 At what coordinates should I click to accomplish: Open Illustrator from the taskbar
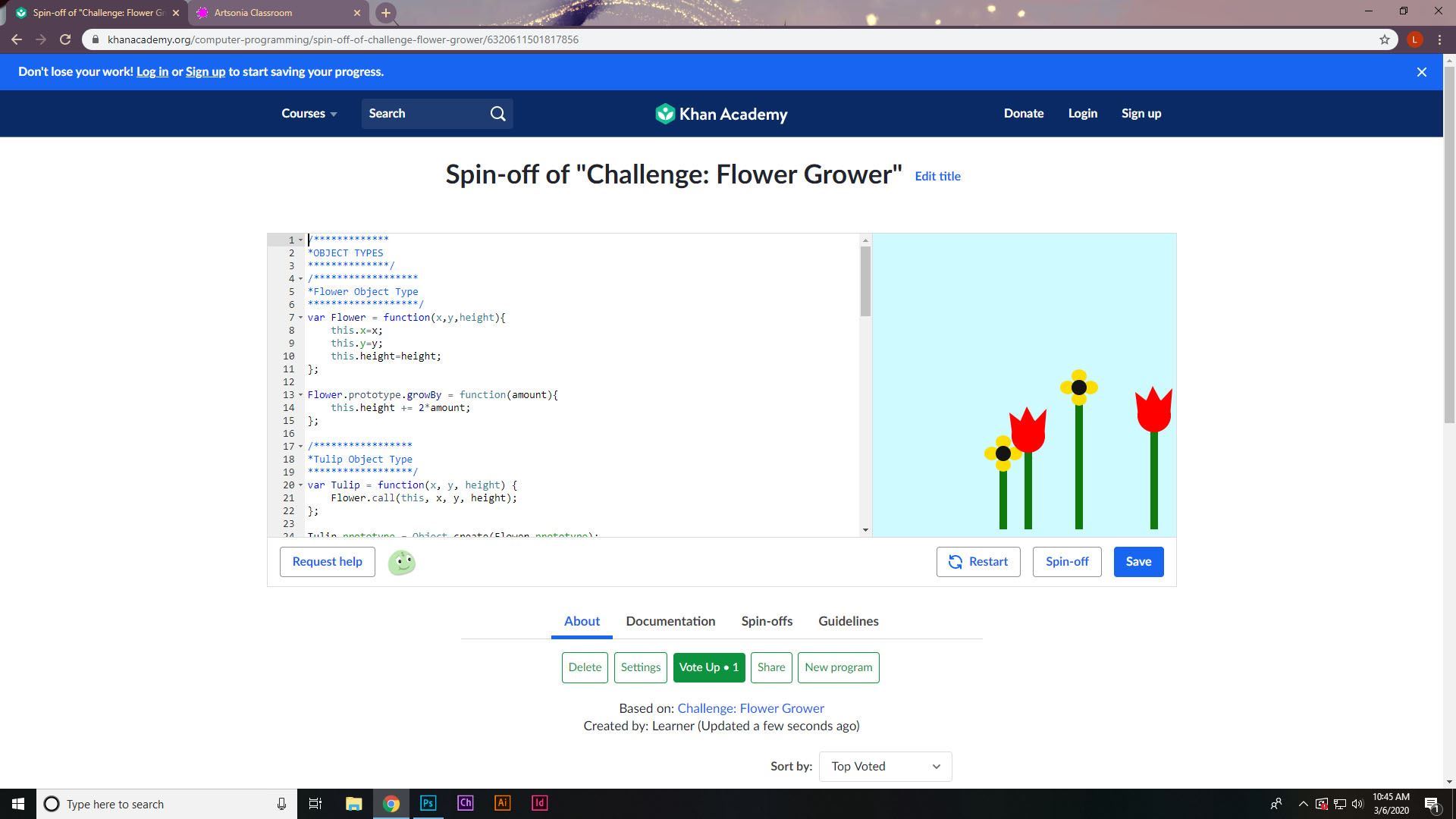[x=502, y=803]
